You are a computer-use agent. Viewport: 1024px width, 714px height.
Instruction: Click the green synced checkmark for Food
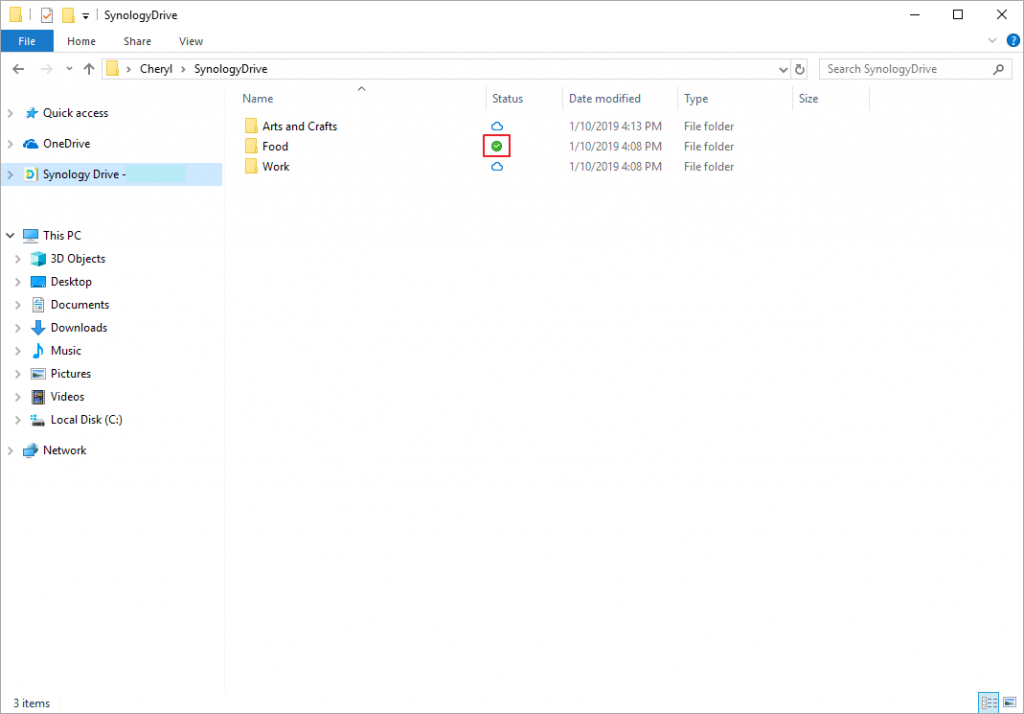pos(496,146)
